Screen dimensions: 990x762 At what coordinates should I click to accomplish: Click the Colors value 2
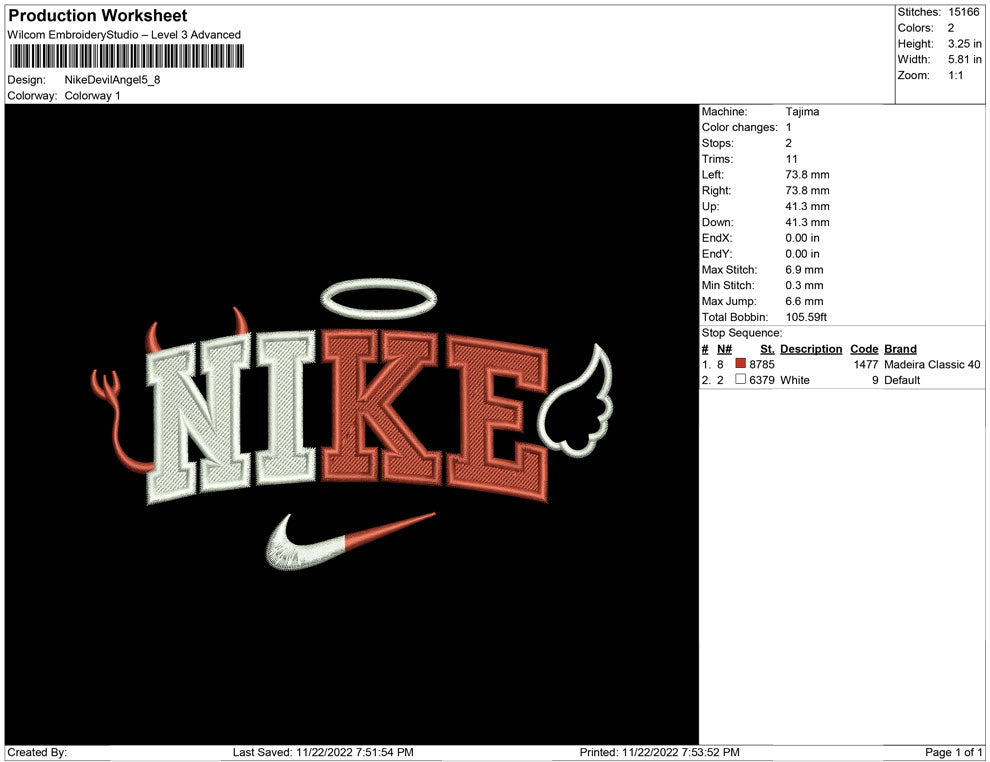pyautogui.click(x=951, y=28)
